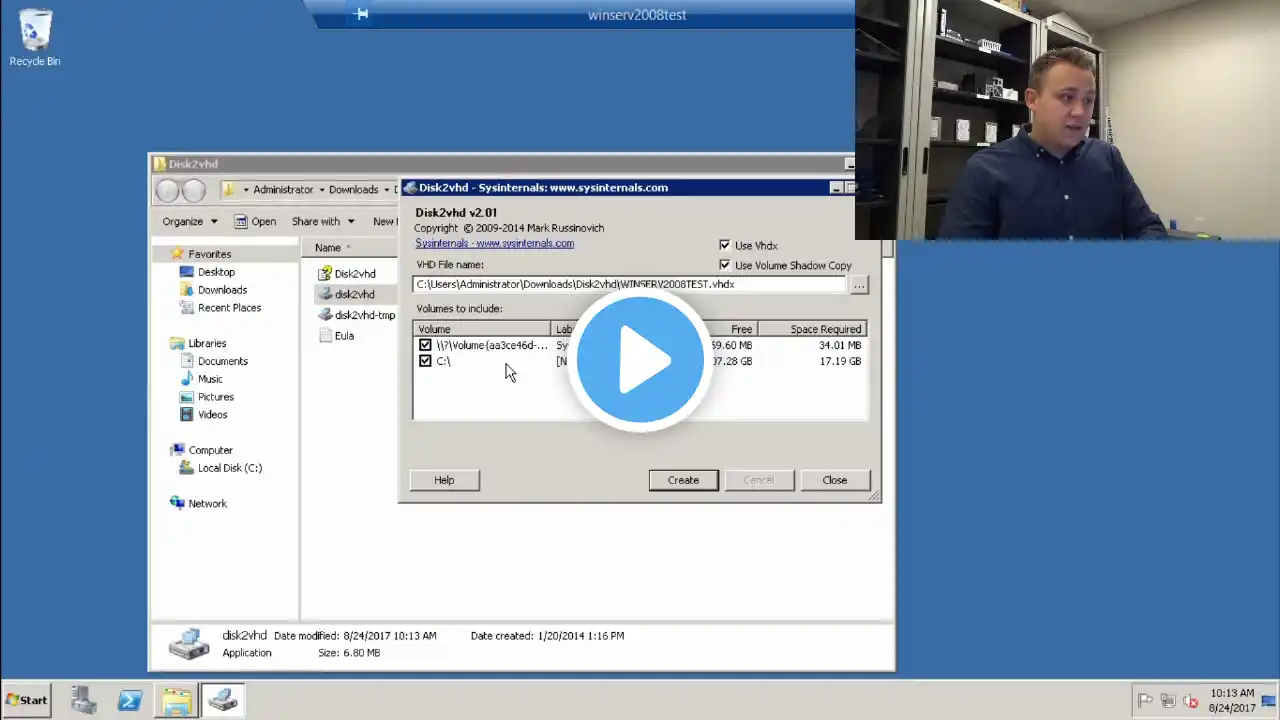
Task: Sort files by the Name column
Action: [x=328, y=248]
